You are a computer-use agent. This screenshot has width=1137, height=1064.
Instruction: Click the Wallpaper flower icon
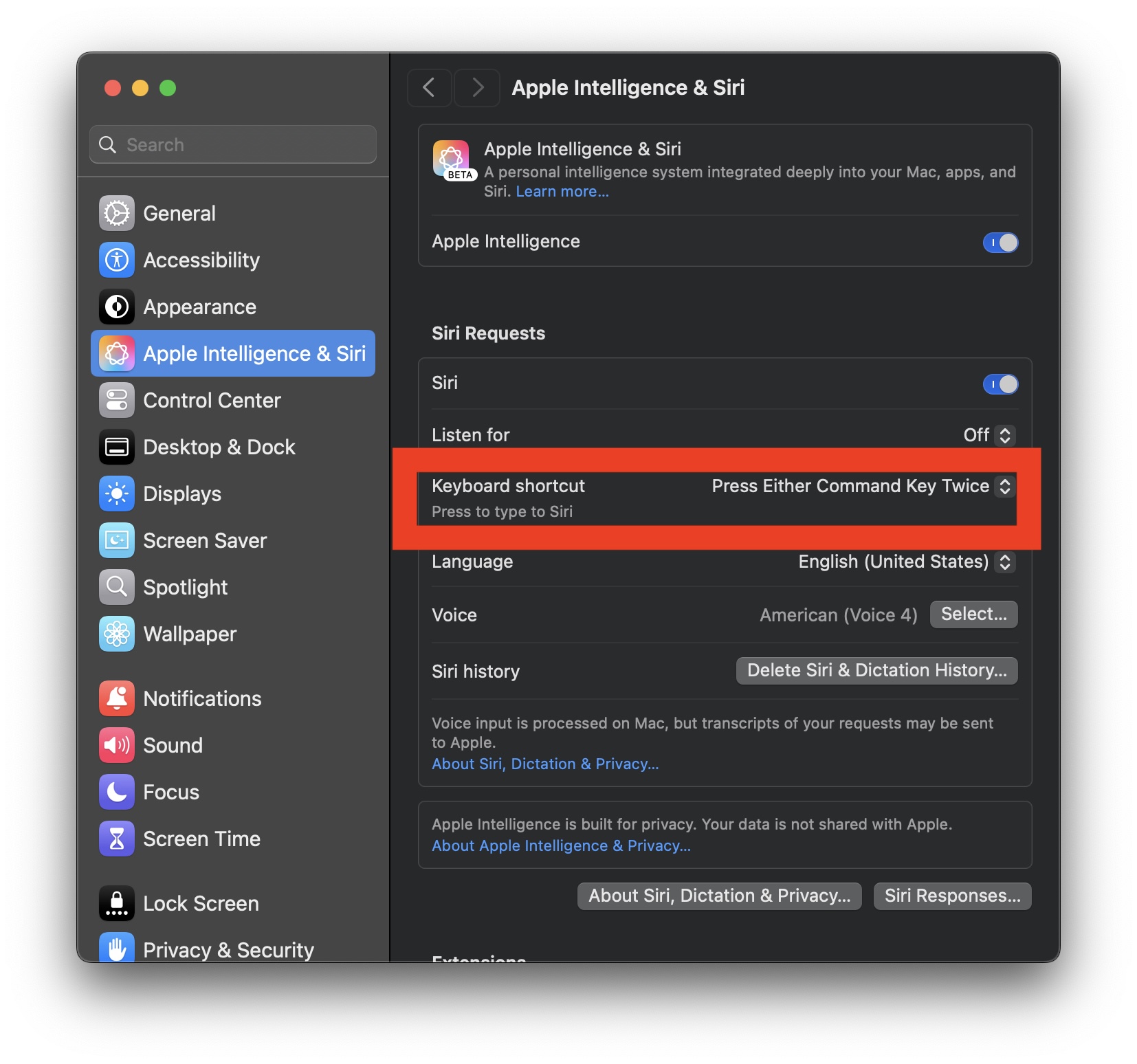[x=117, y=634]
